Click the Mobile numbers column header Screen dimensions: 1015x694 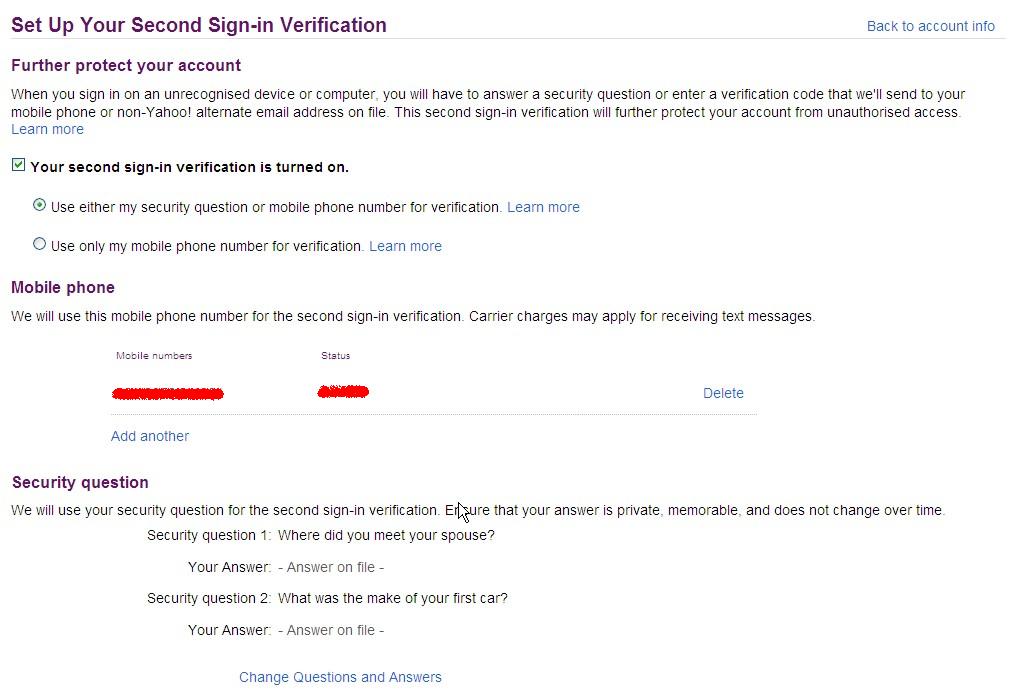point(154,356)
